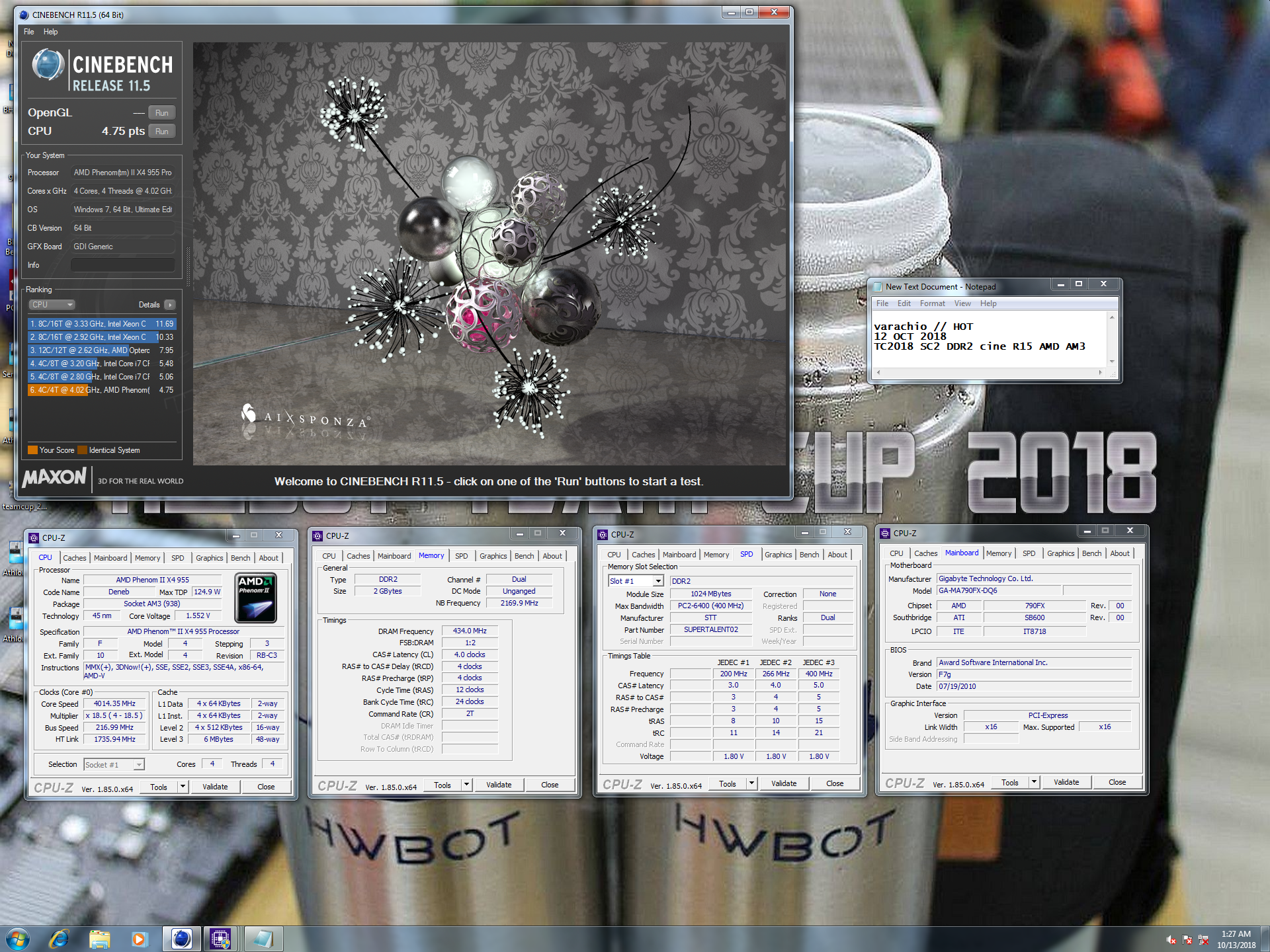
Task: Click the disconnected network tray icon
Action: coord(1203,939)
